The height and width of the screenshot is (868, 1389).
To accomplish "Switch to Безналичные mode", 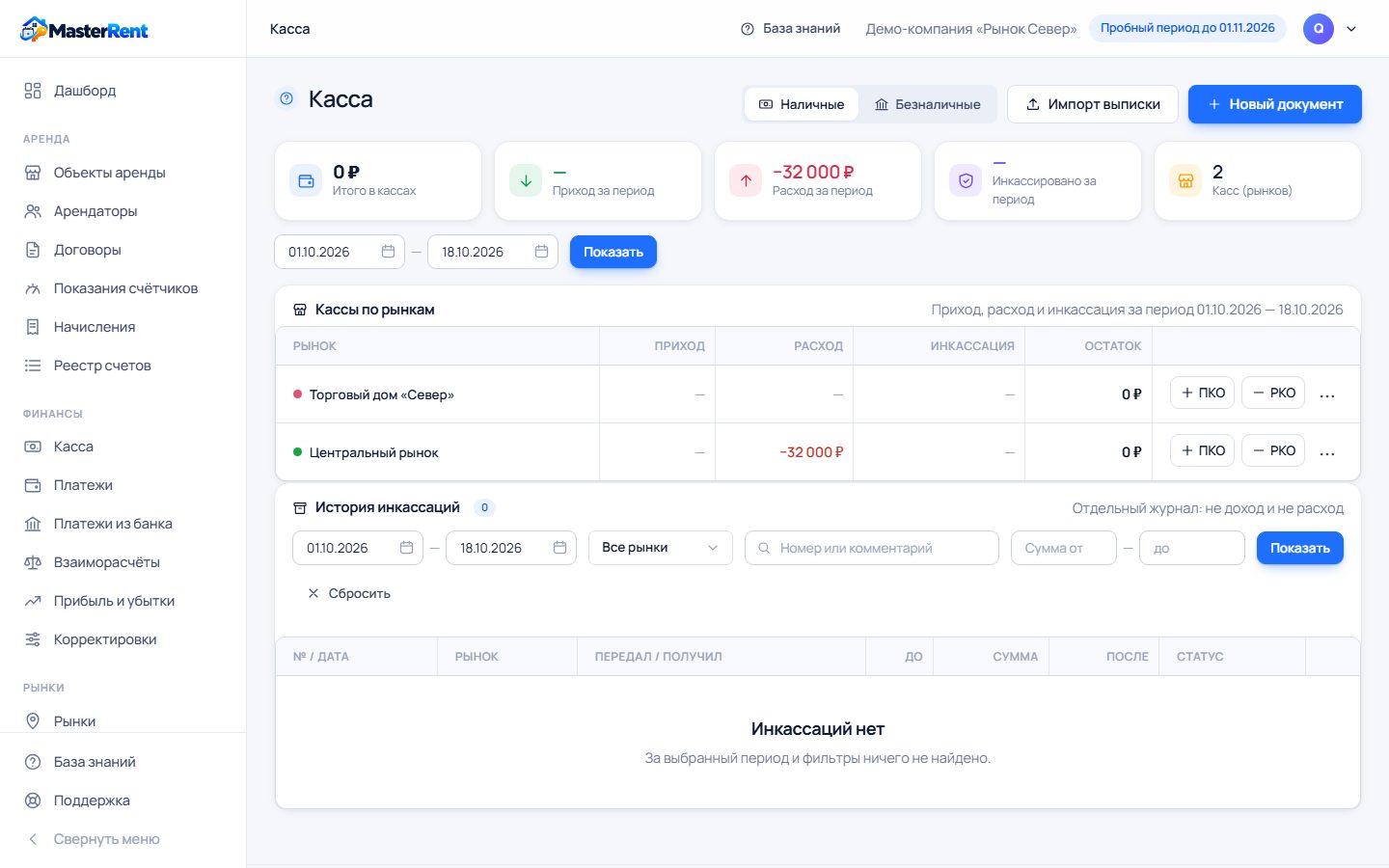I will [x=927, y=104].
